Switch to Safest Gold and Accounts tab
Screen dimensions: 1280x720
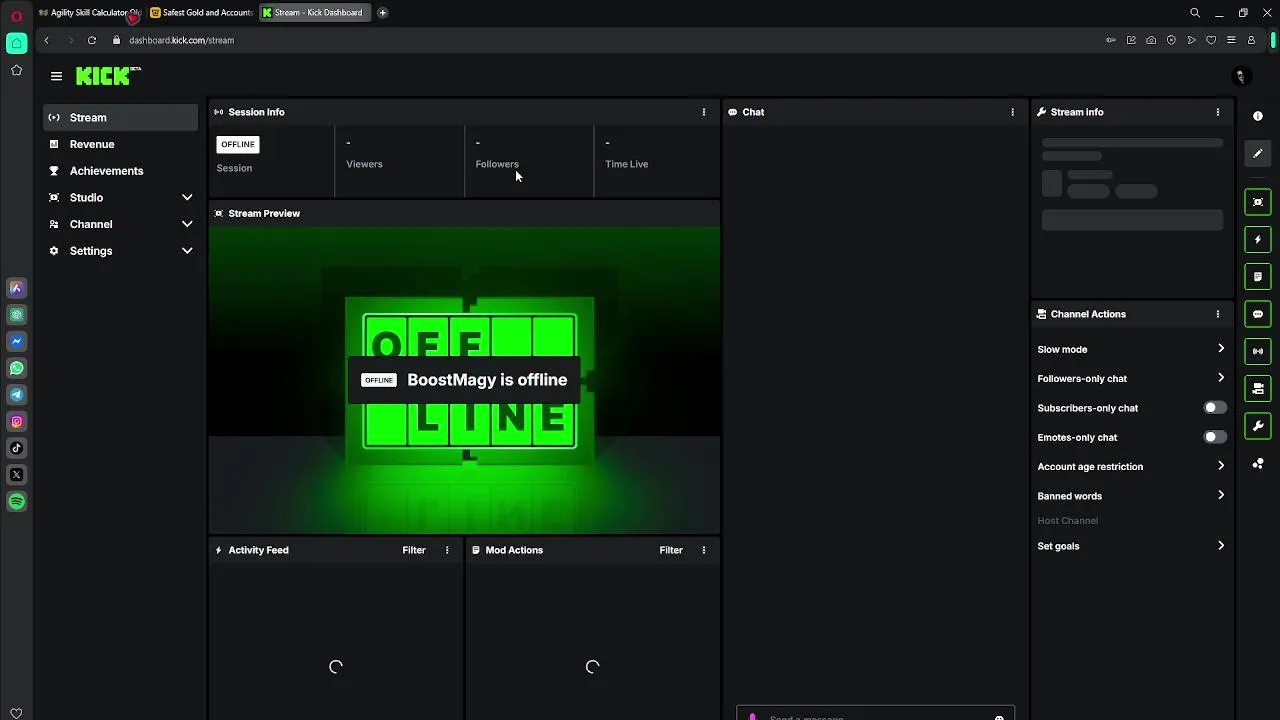click(201, 13)
